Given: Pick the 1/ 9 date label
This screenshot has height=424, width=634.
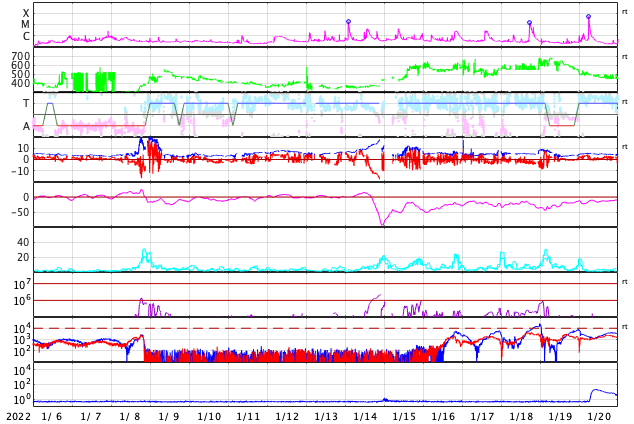Looking at the screenshot, I should [169, 416].
